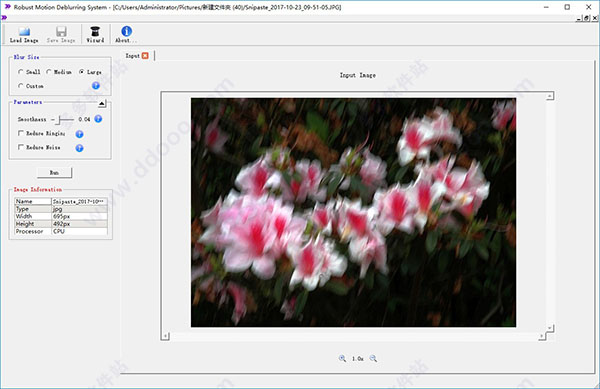Zoom out of the input image
Viewport: 600px width, 389px height.
point(373,358)
